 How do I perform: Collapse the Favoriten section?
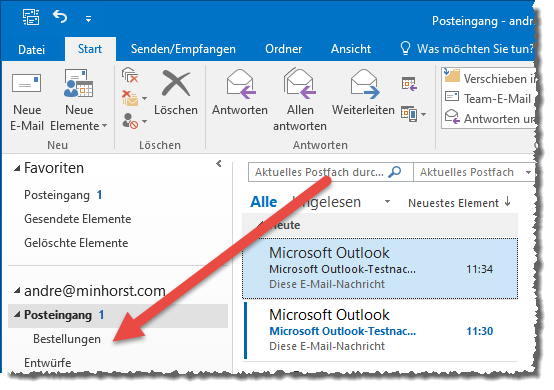coord(17,169)
